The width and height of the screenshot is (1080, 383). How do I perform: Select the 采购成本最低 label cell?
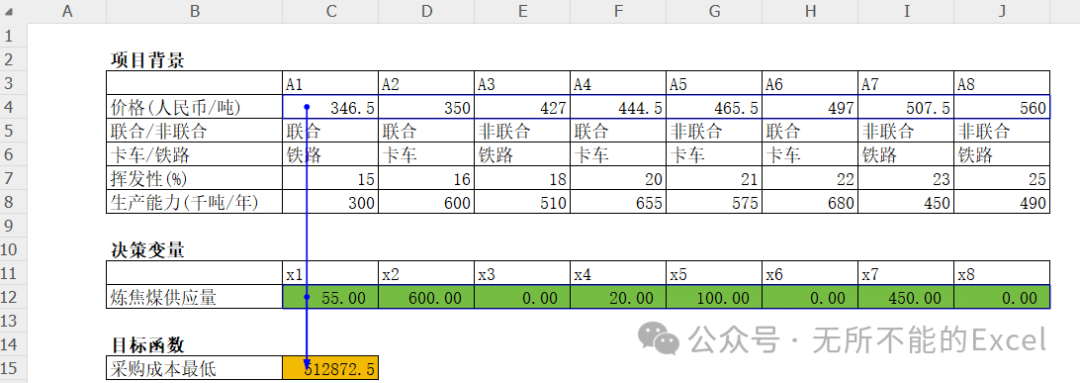194,368
